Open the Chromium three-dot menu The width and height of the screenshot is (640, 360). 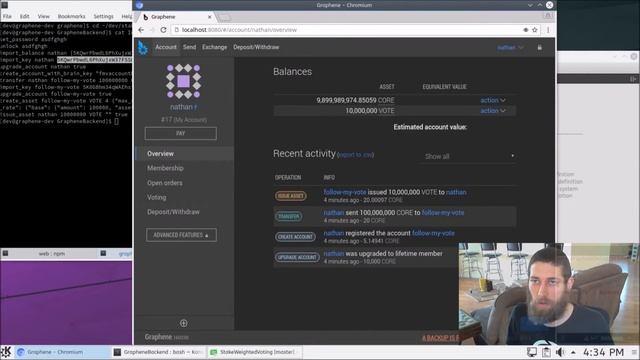(548, 30)
